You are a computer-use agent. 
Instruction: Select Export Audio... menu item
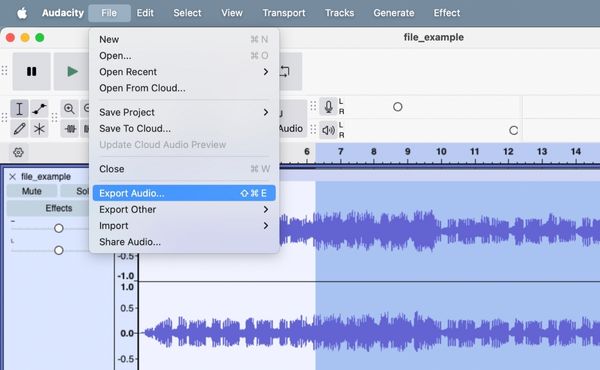click(x=184, y=193)
